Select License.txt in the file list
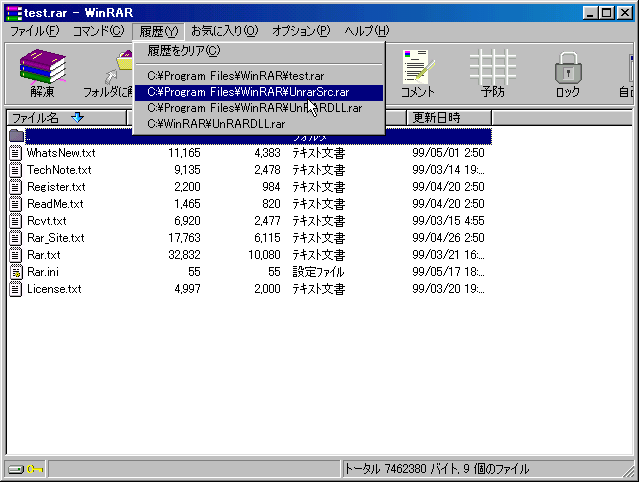The image size is (639, 482). [x=54, y=289]
